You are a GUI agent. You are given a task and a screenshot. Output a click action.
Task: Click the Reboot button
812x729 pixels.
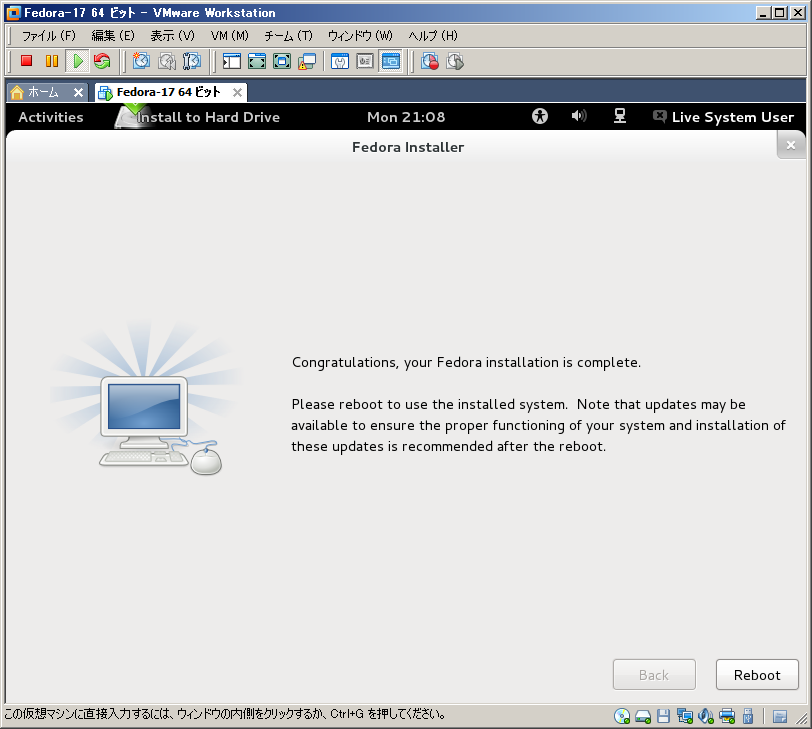pos(757,675)
